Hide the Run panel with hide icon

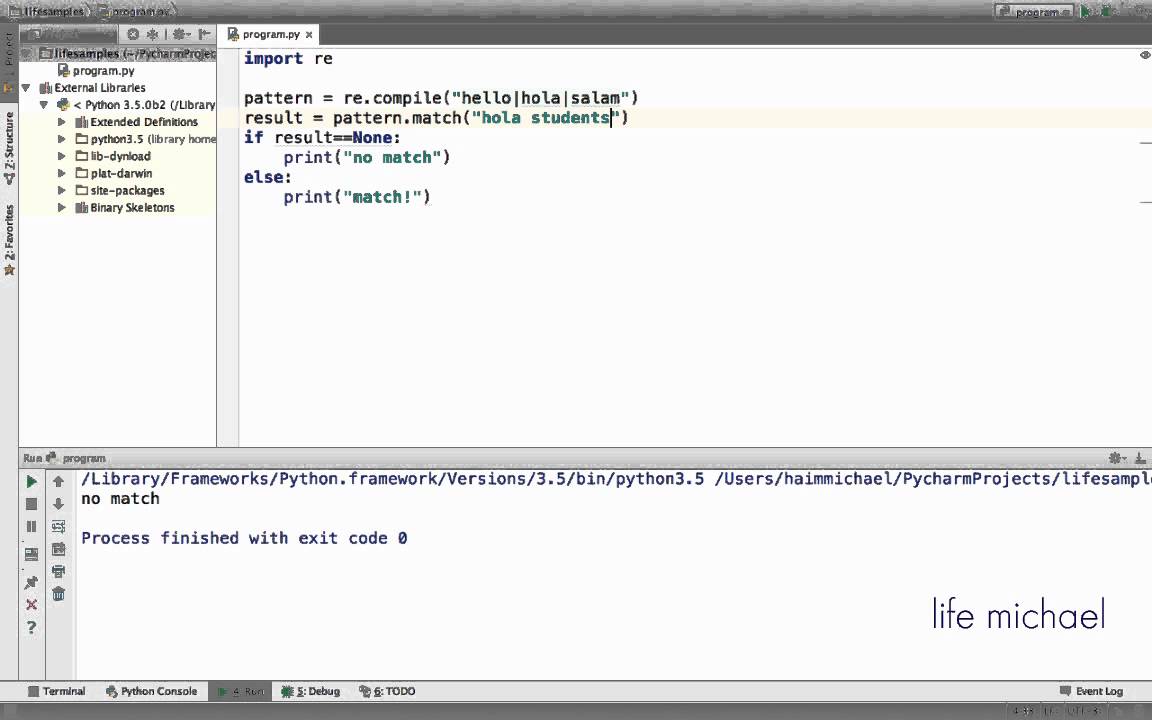[1140, 458]
